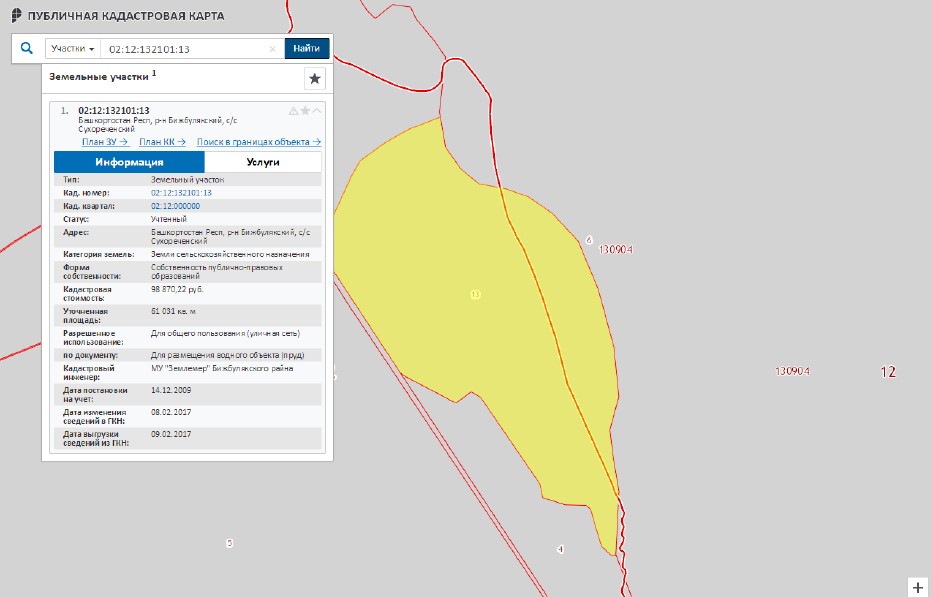The width and height of the screenshot is (932, 597).
Task: Add parcel 02:12:132101:13 to favorites star
Action: (305, 111)
